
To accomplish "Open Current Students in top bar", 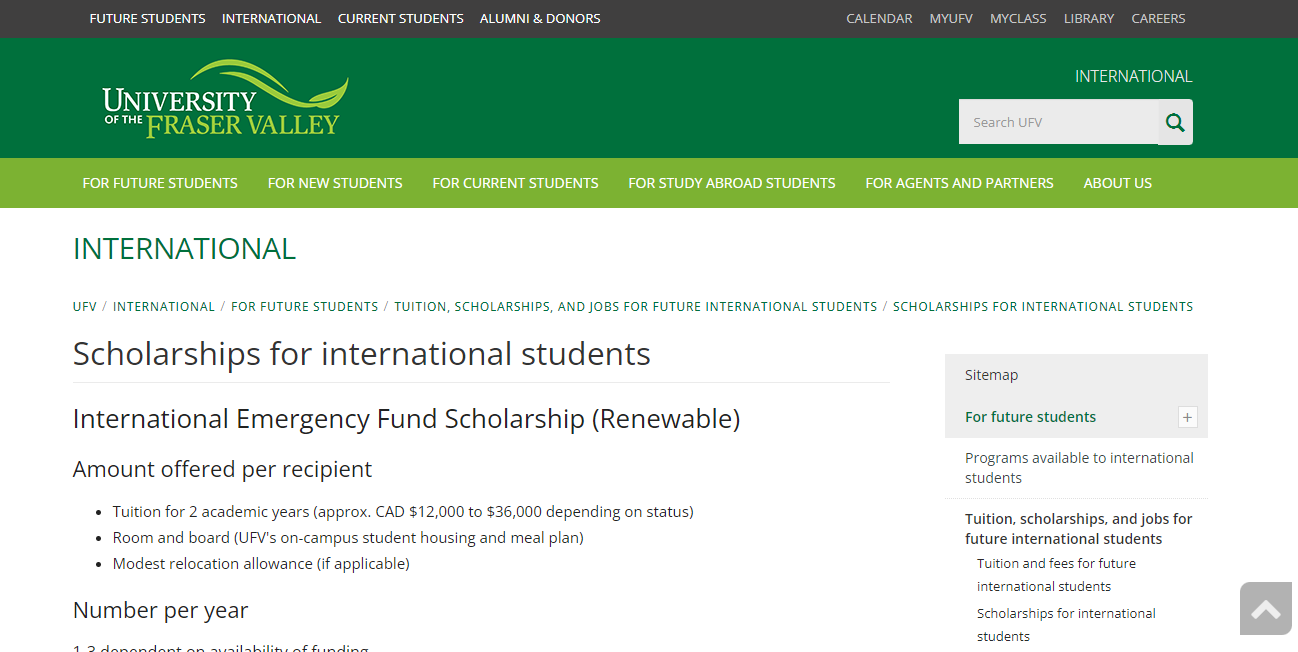I will (x=400, y=18).
